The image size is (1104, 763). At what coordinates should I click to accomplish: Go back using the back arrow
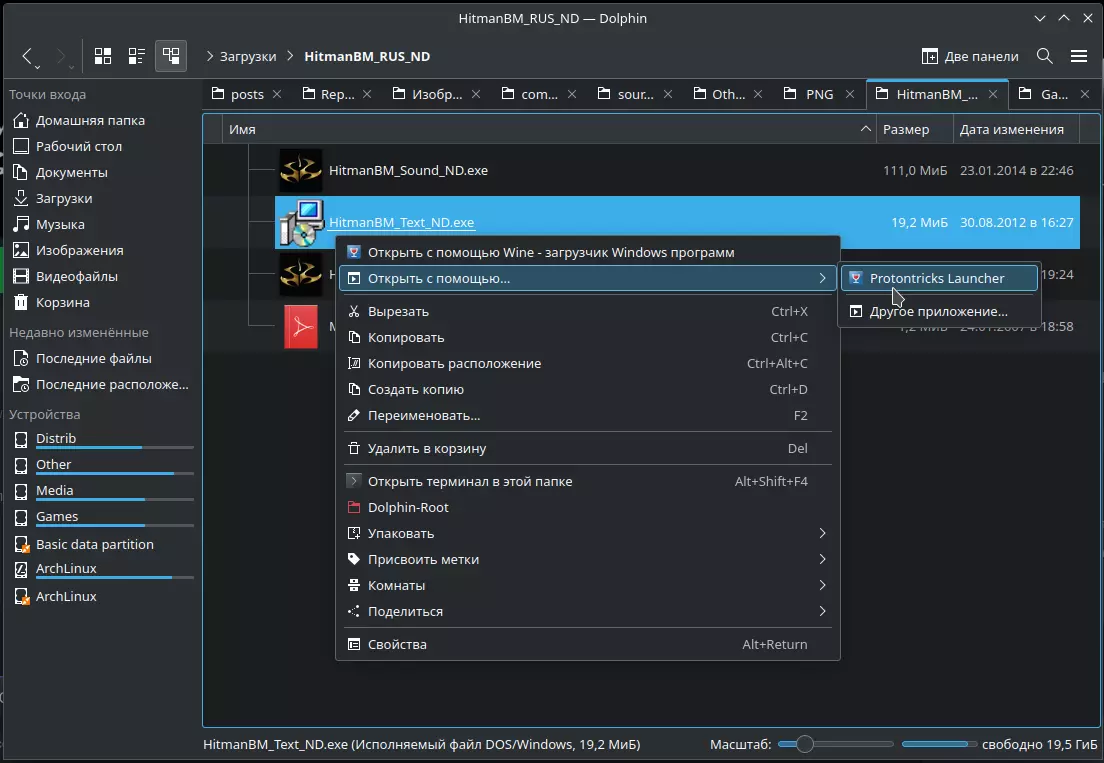(27, 56)
